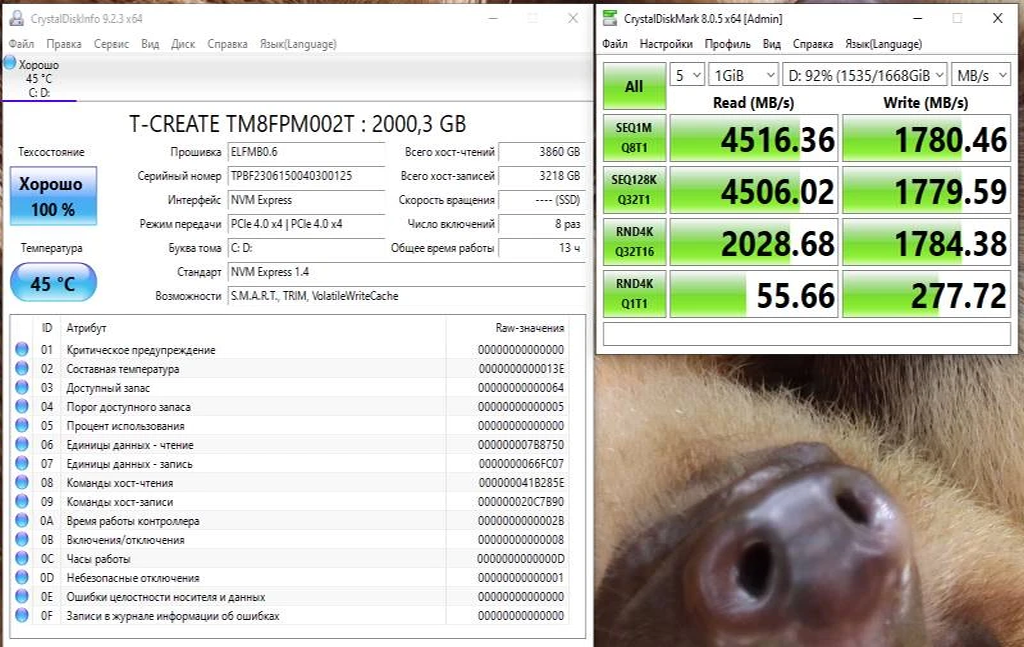Click the CrystalDiskInfo title bar app icon
The width and height of the screenshot is (1024, 647).
click(16, 18)
